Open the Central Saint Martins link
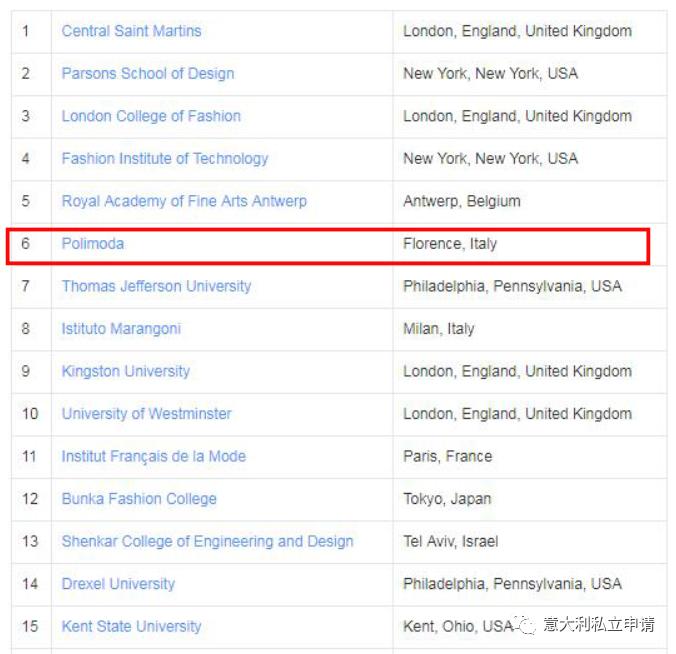Image resolution: width=676 pixels, height=654 pixels. tap(131, 31)
